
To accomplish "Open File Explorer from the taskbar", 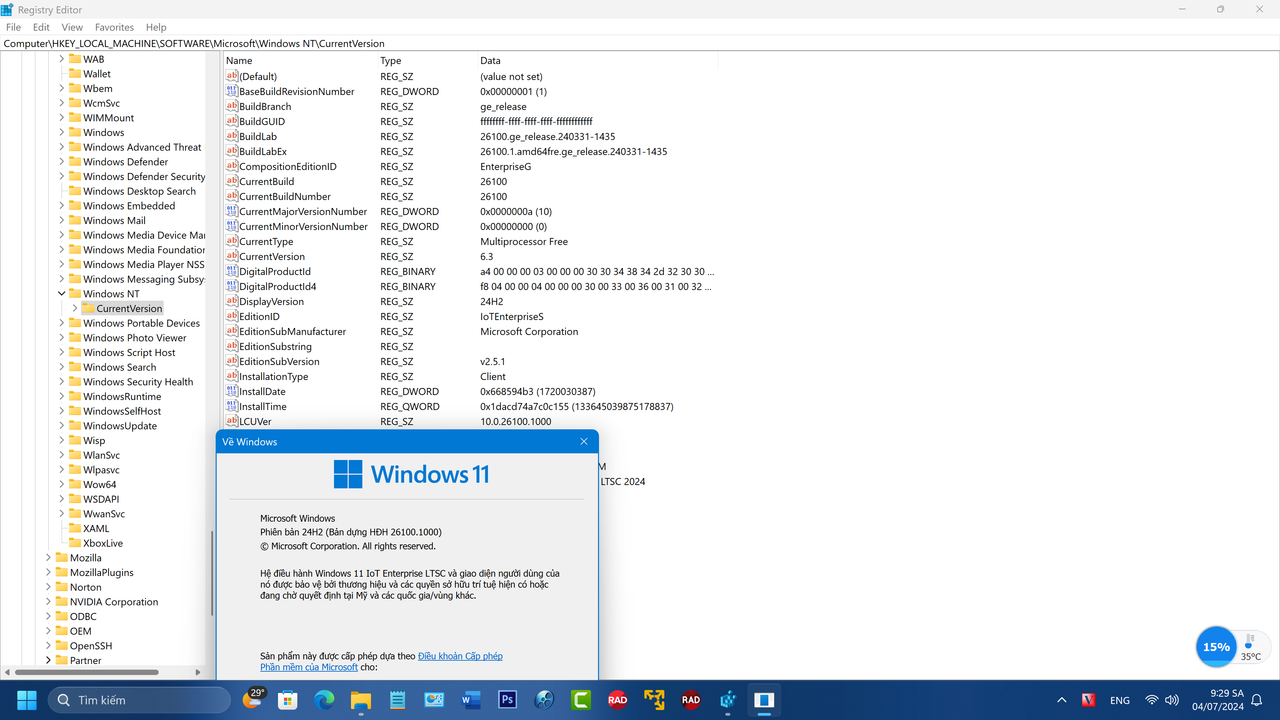I will click(361, 700).
